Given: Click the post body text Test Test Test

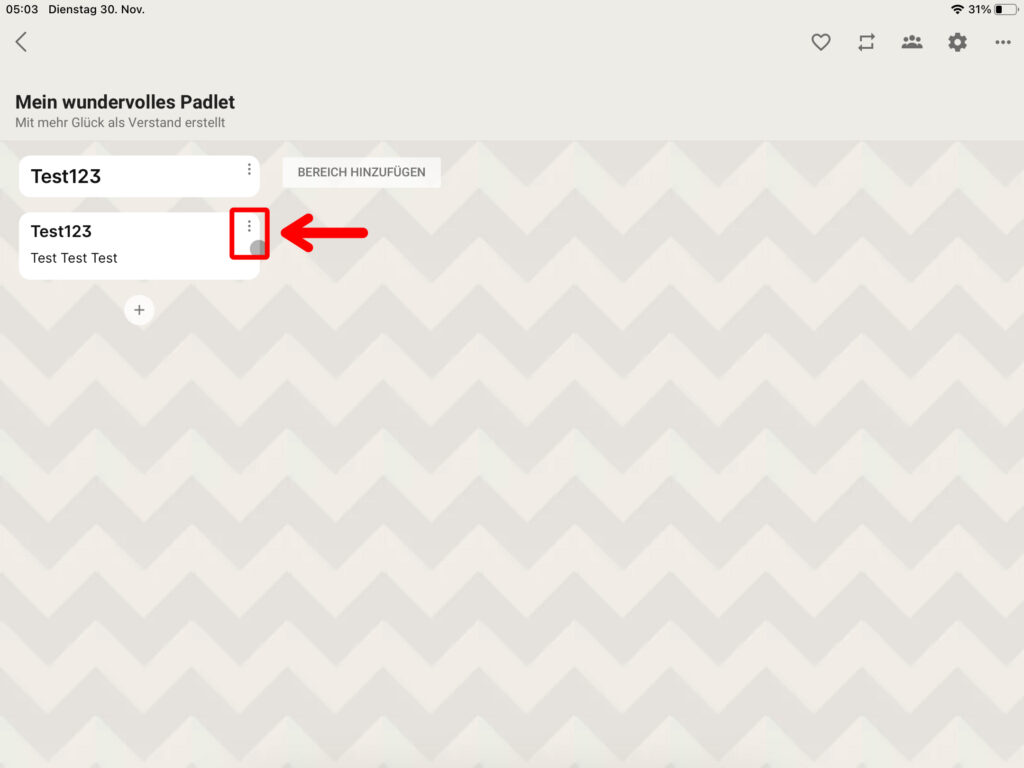Looking at the screenshot, I should [74, 258].
